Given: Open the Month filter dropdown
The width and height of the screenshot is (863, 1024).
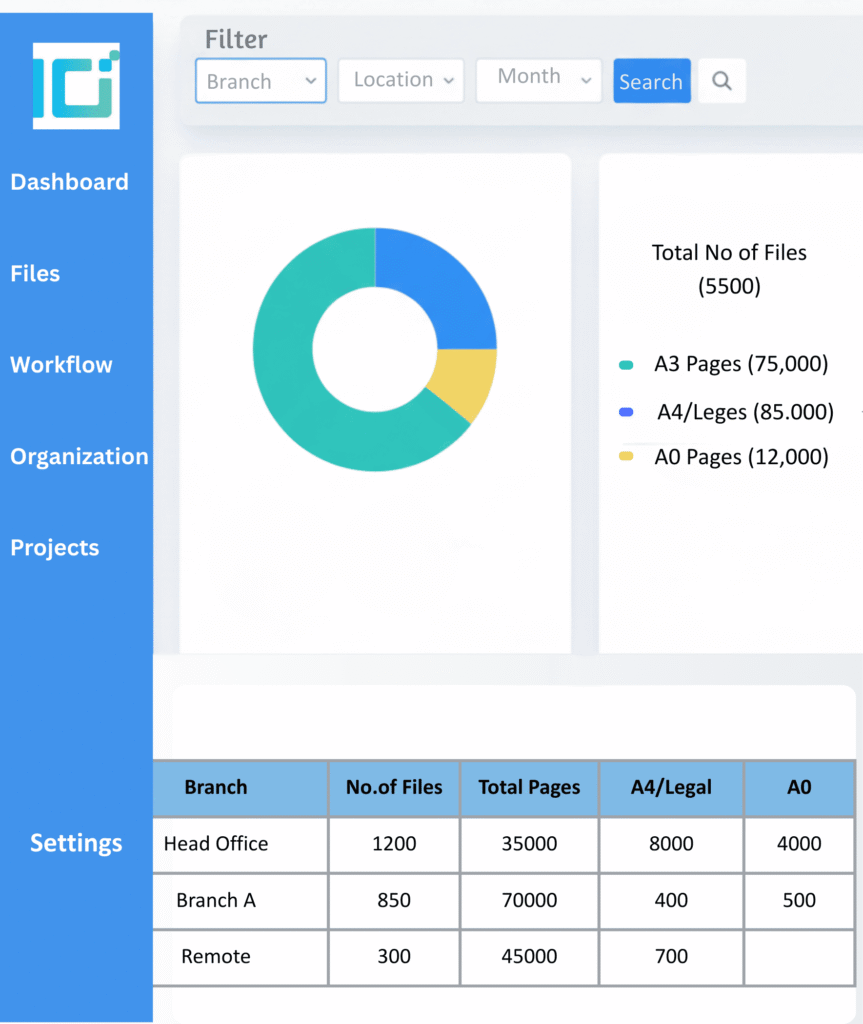Looking at the screenshot, I should point(538,79).
